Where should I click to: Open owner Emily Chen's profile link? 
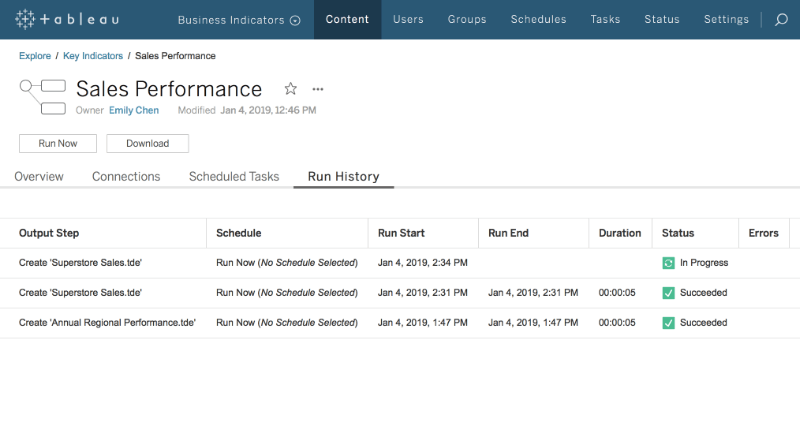pos(133,110)
